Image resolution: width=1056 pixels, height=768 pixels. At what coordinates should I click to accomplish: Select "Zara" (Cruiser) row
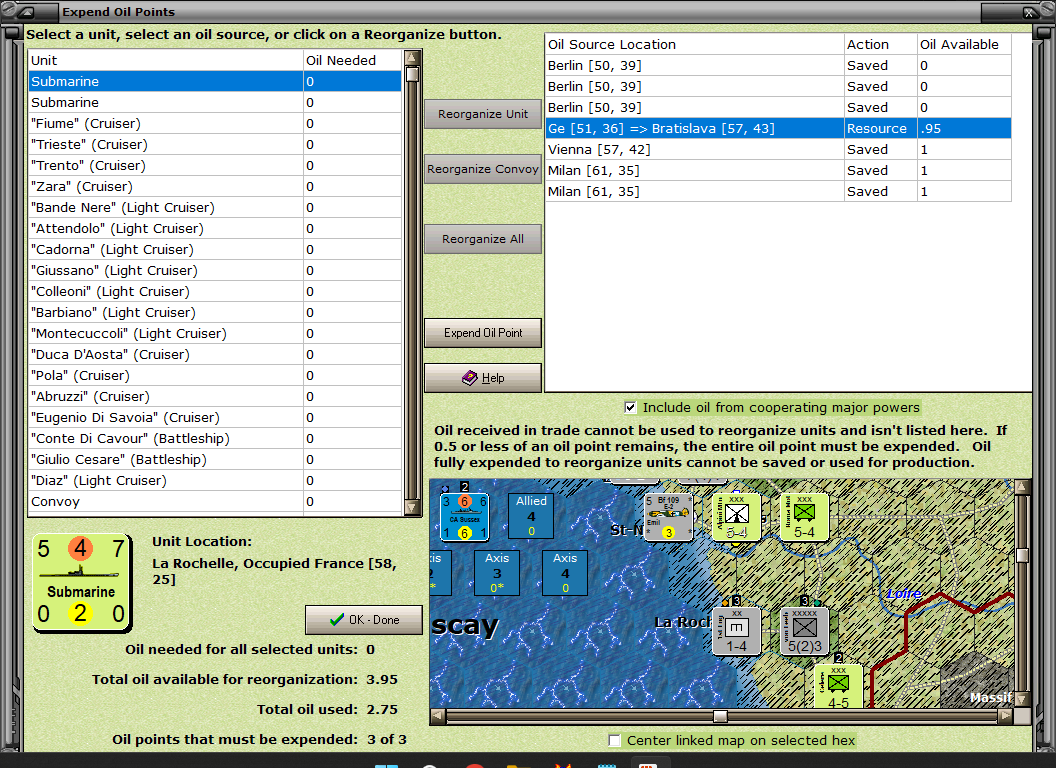[x=215, y=187]
